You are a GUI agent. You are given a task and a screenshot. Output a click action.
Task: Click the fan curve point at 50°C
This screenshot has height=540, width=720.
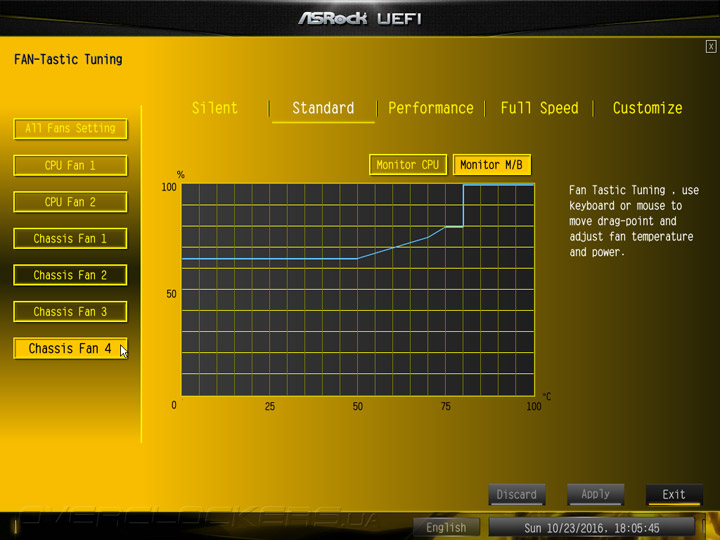pos(358,259)
